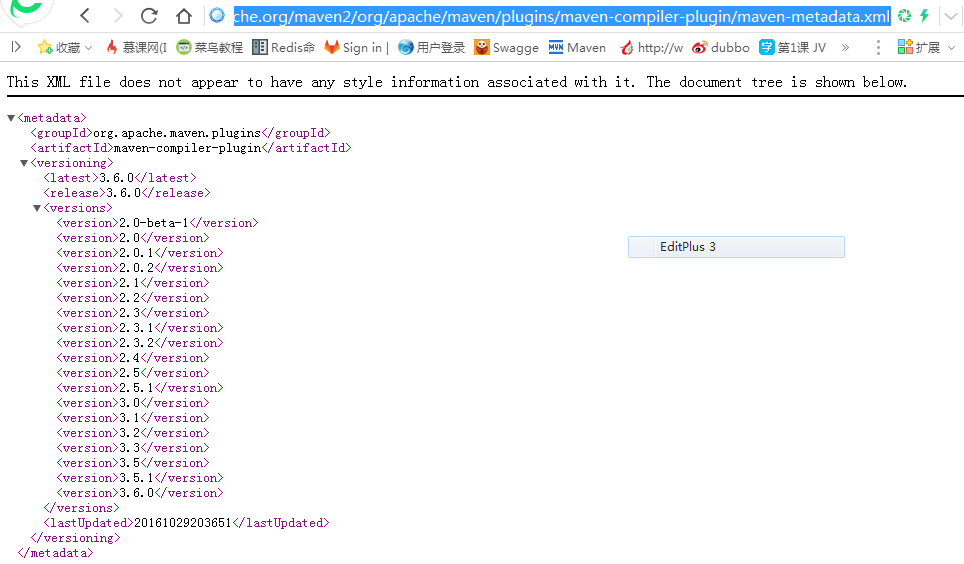Click the lastUpdated 20161029203651 line

pyautogui.click(x=186, y=523)
